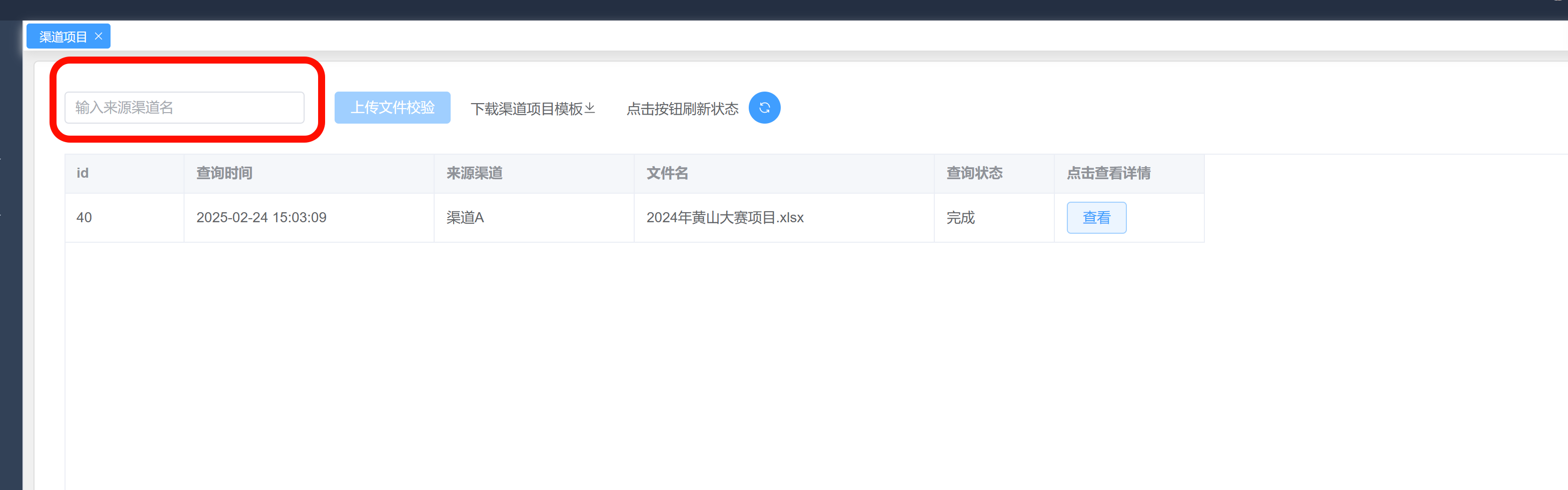This screenshot has height=490, width=1568.
Task: Switch to the 渠道项目 tab
Action: pos(63,37)
